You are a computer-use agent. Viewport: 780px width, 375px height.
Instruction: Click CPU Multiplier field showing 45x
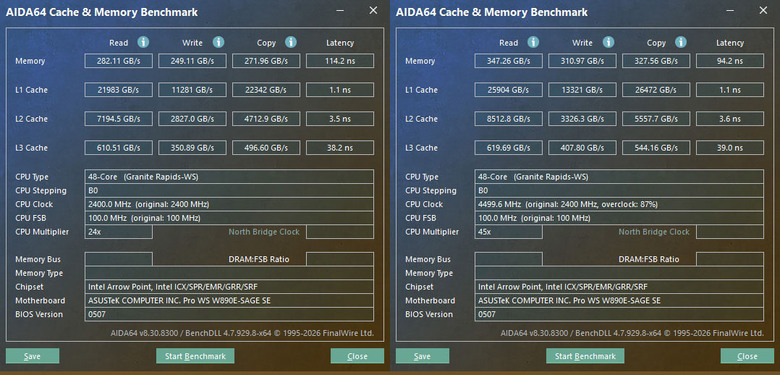[508, 232]
